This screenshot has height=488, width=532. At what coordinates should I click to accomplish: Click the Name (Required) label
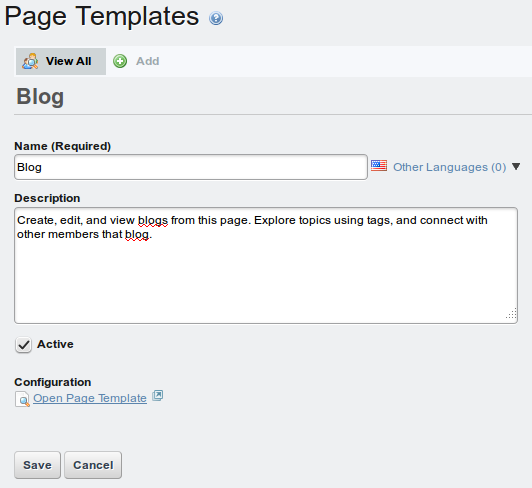click(62, 146)
